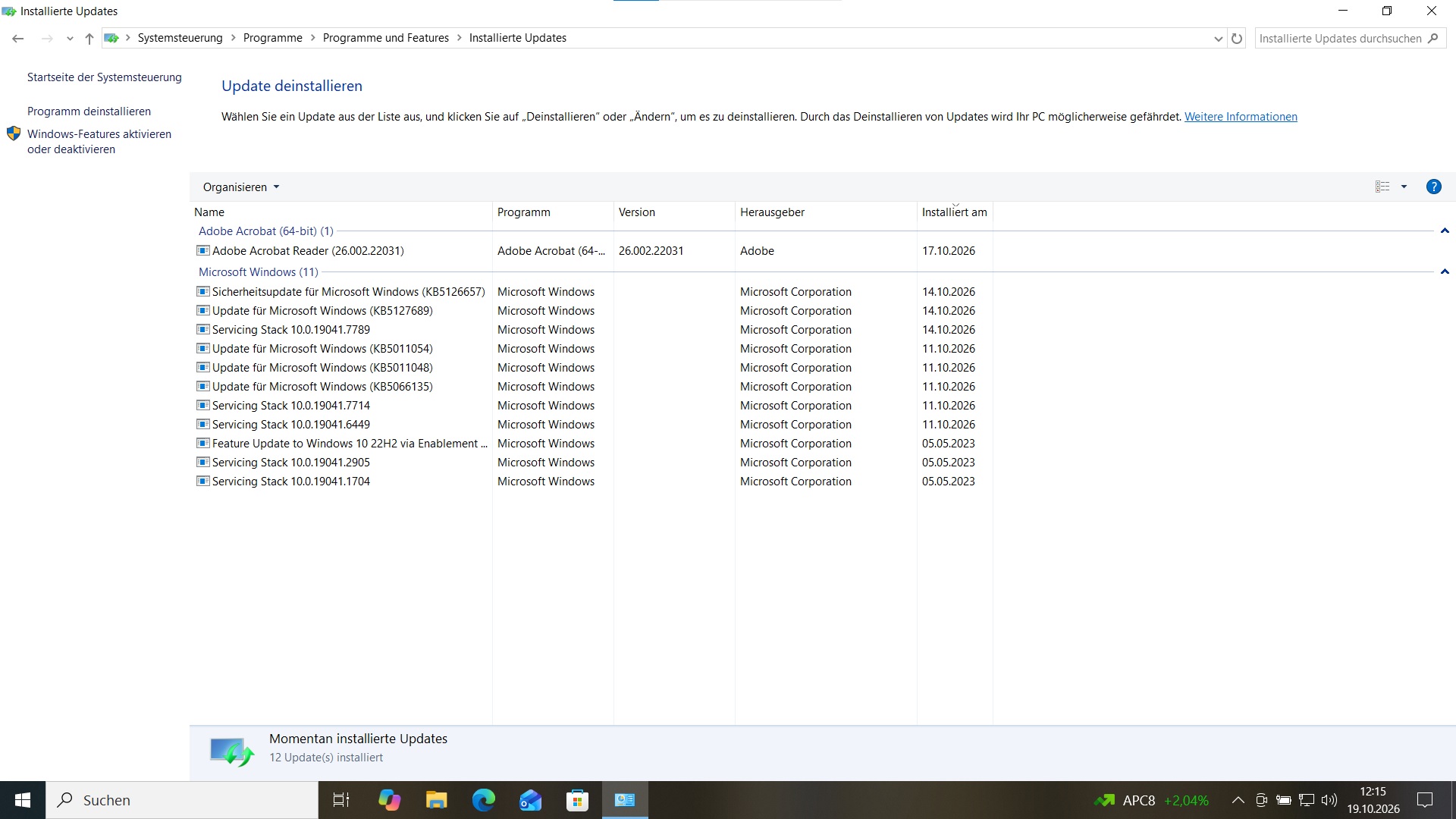
Task: Collapse the Microsoft Windows group
Action: [x=1444, y=272]
